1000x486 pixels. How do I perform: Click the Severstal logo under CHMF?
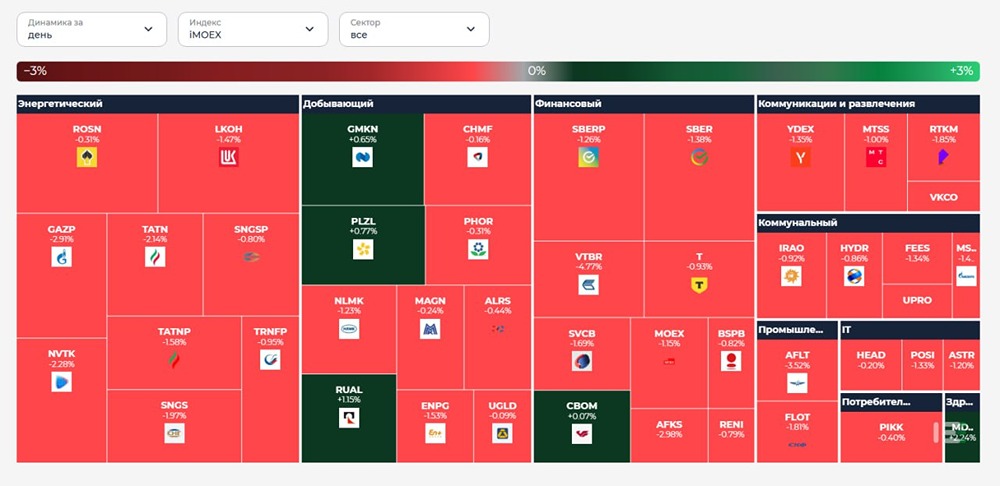pyautogui.click(x=477, y=157)
